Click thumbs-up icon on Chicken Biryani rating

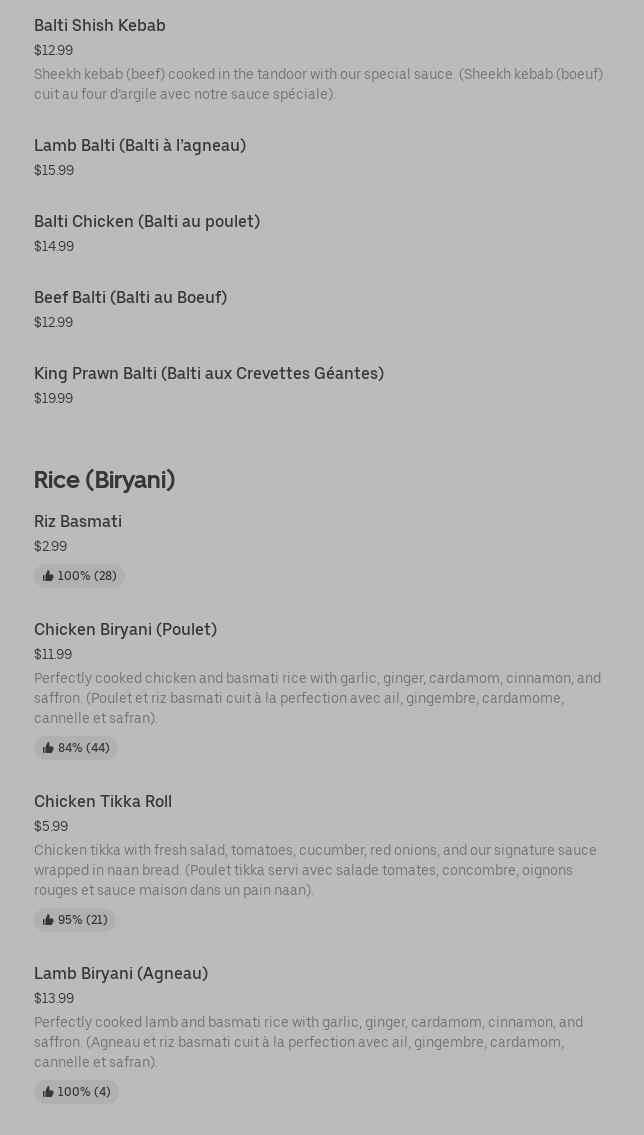pos(48,748)
